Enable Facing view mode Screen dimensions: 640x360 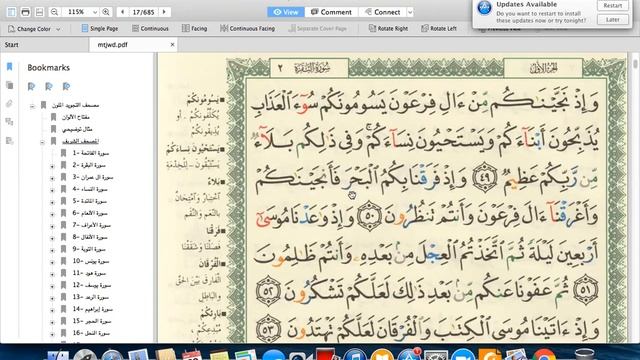(x=195, y=28)
